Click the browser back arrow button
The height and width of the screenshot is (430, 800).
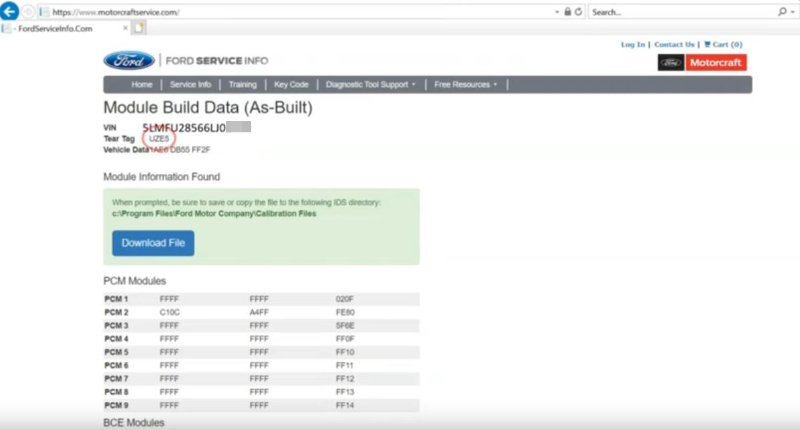coord(10,11)
